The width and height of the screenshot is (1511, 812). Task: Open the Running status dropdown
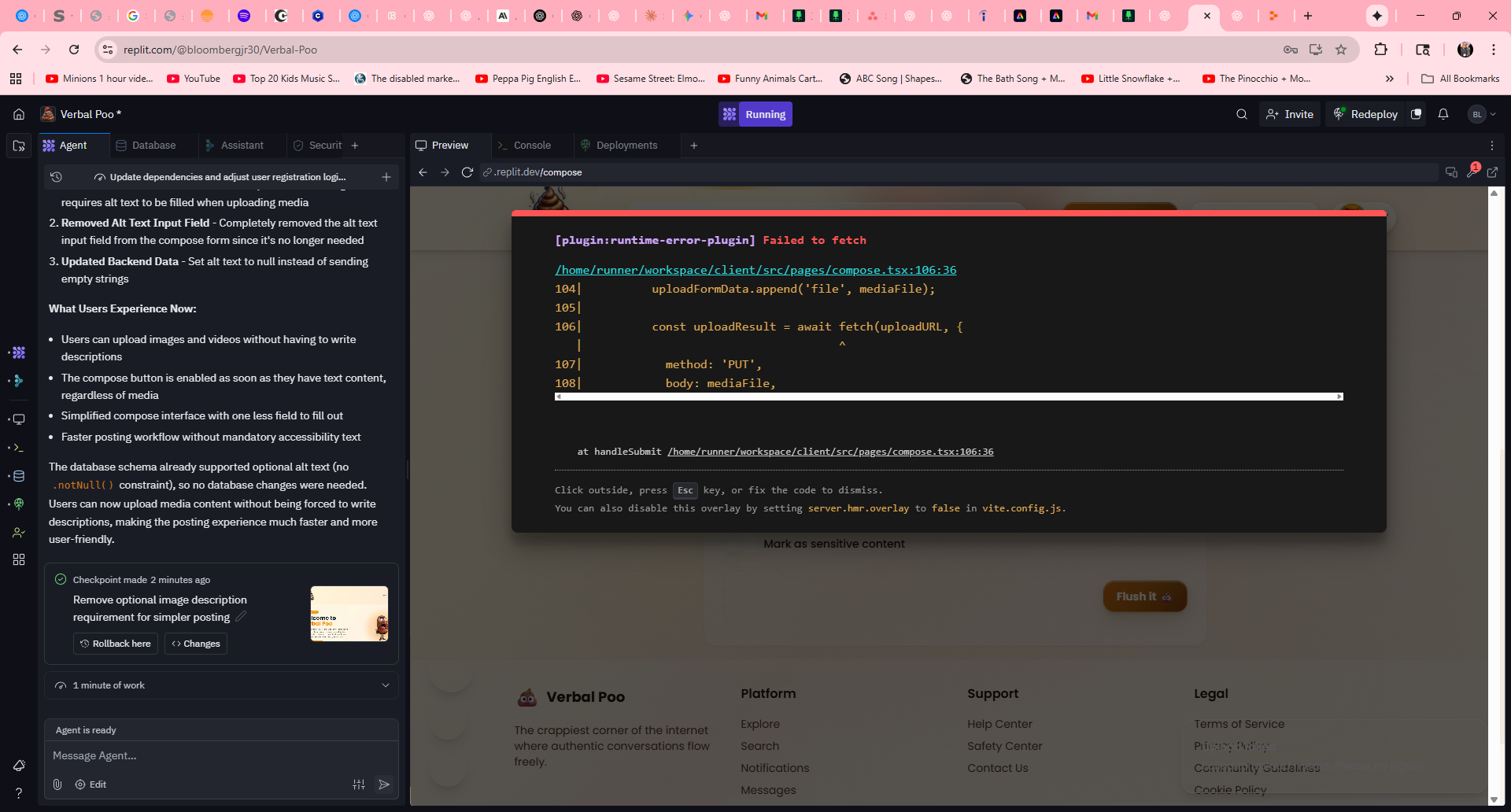pyautogui.click(x=755, y=114)
